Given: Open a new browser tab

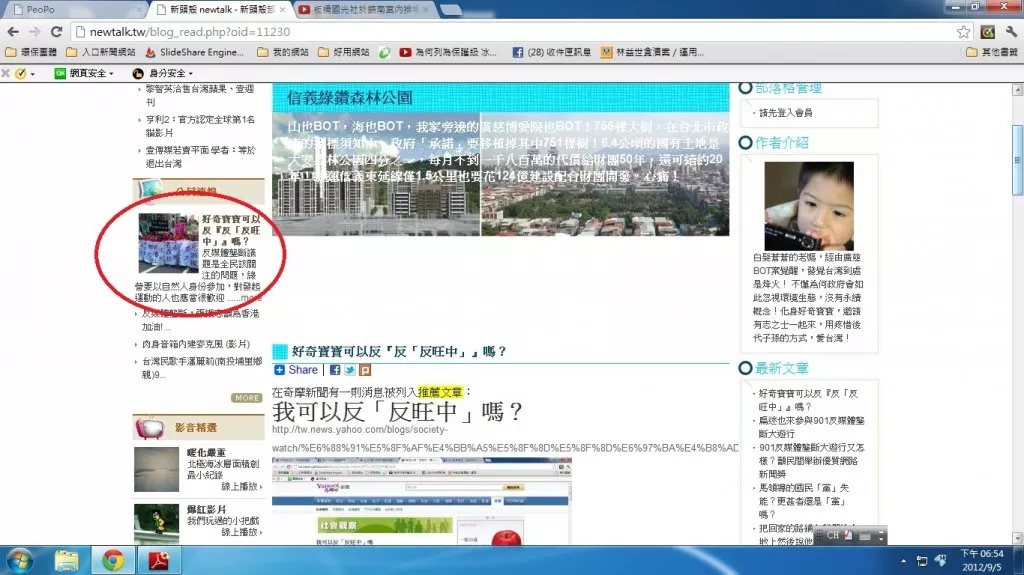Looking at the screenshot, I should click(x=451, y=9).
